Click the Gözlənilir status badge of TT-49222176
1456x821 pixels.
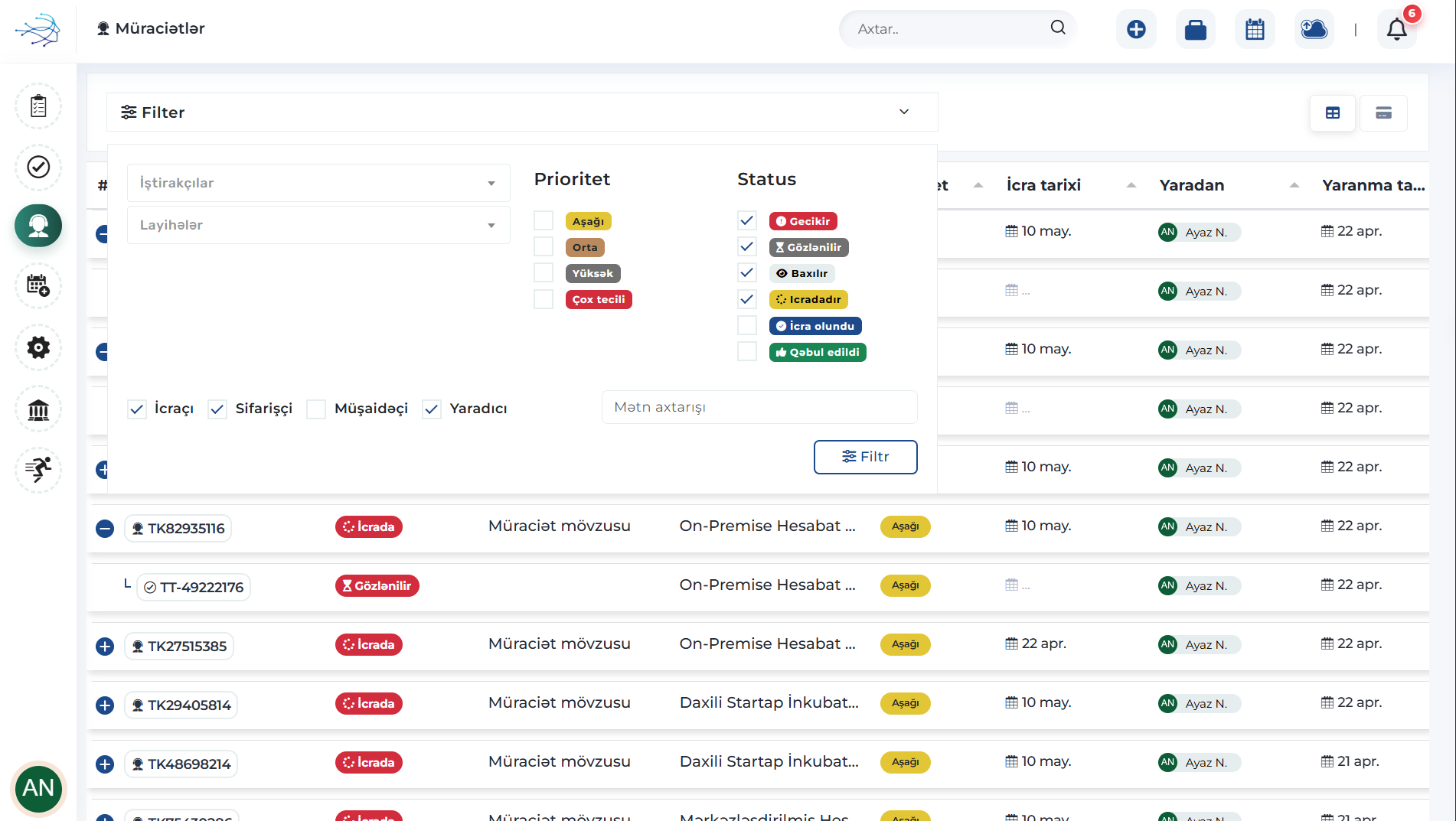377,586
